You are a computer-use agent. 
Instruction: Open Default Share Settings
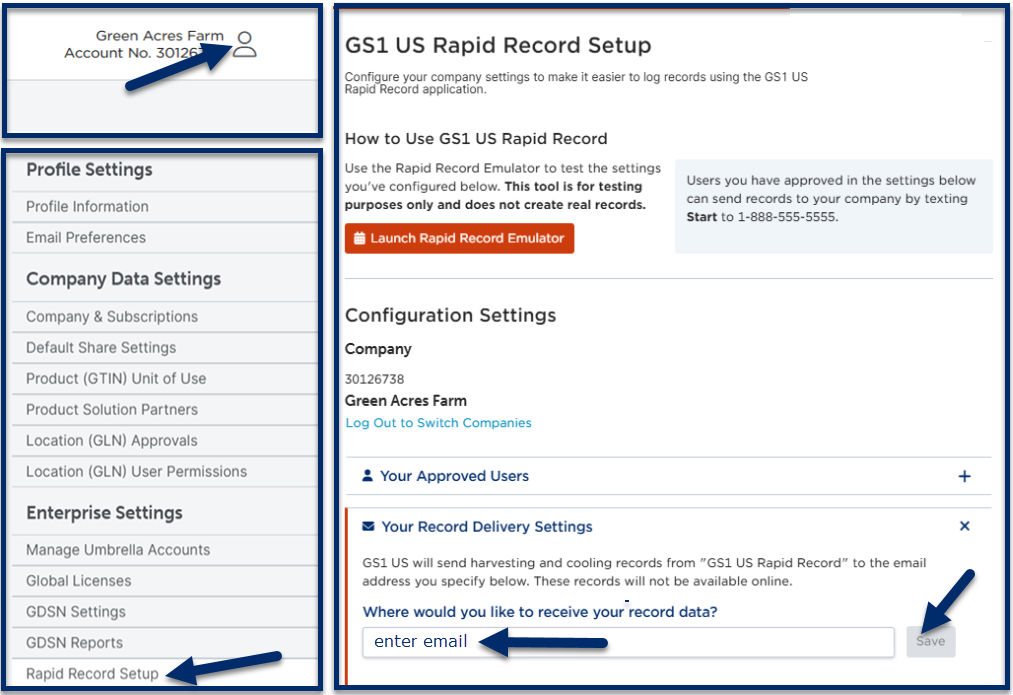101,348
